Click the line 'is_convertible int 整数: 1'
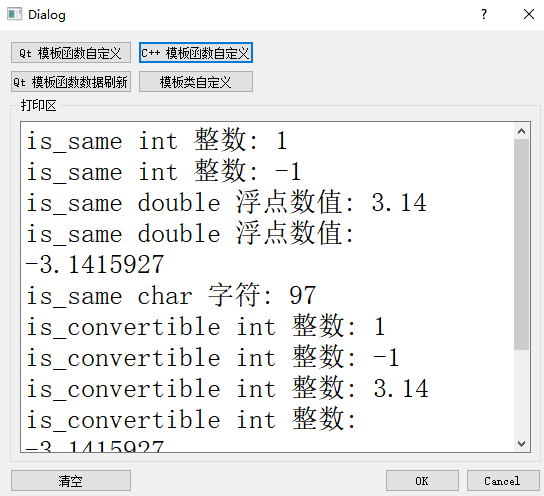The image size is (544, 496). point(206,327)
